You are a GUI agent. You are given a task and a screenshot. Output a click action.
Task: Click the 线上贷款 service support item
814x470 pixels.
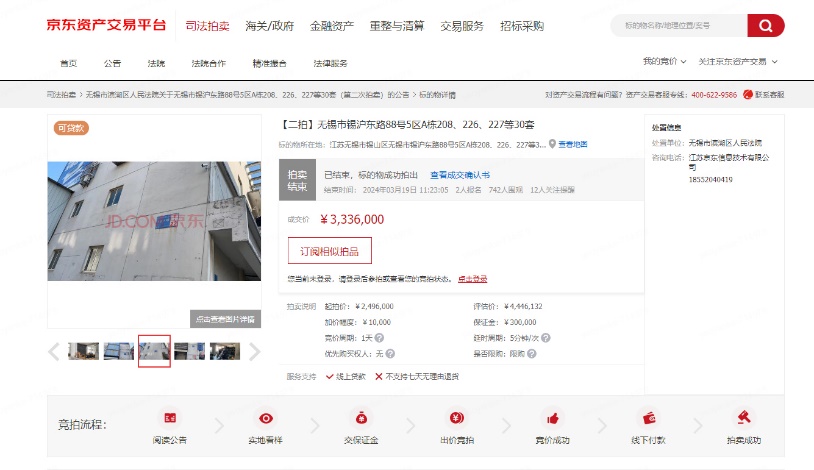[346, 377]
